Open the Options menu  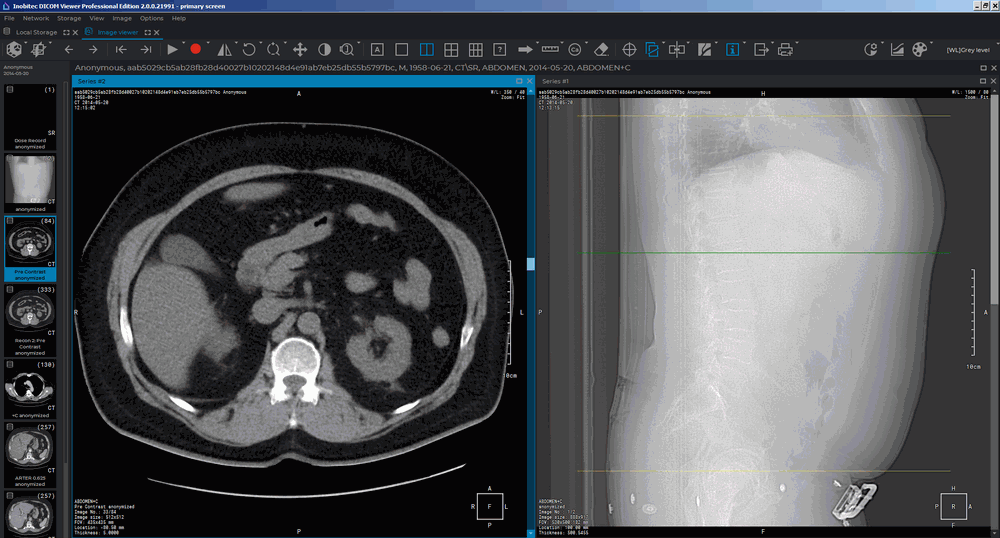(152, 18)
